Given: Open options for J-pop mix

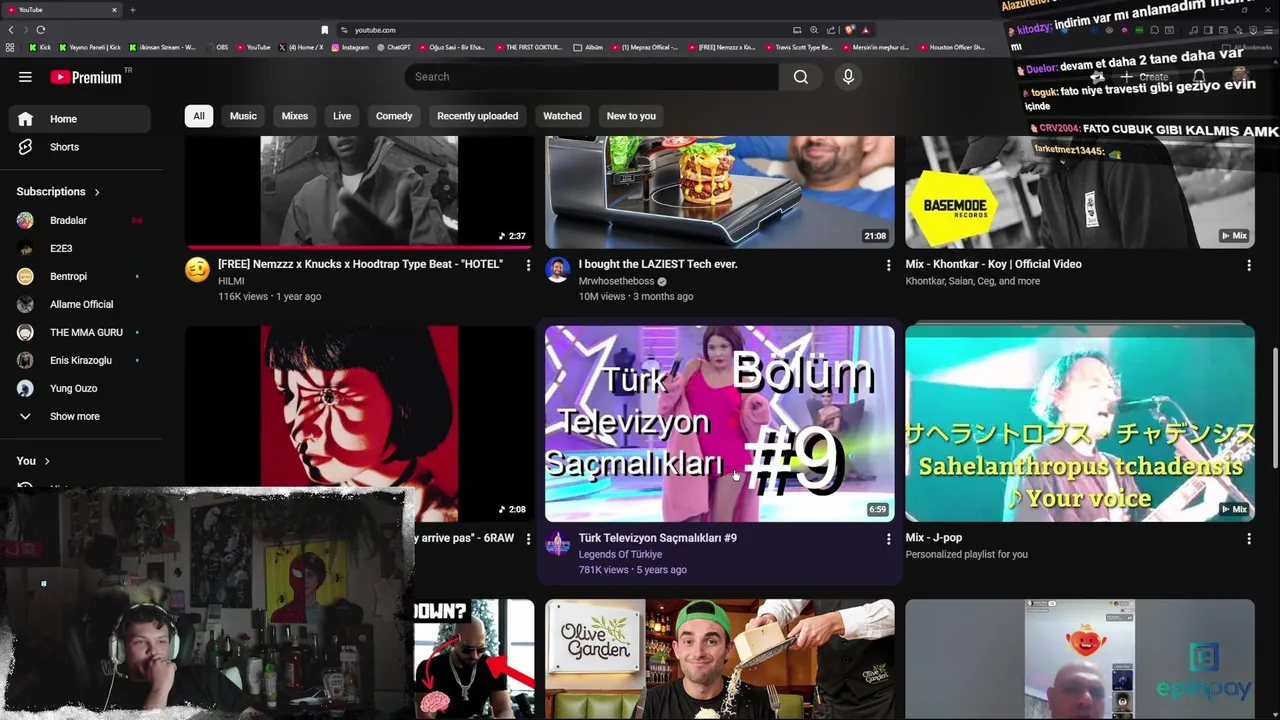Looking at the screenshot, I should pos(1248,539).
